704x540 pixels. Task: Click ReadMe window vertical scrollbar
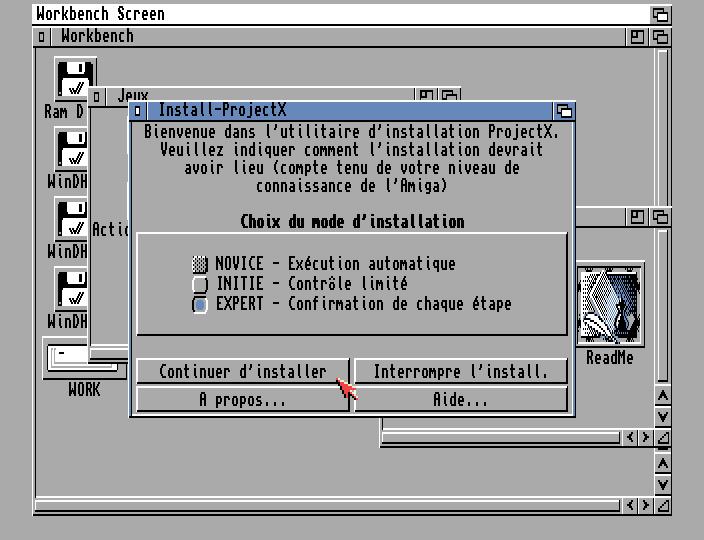(663, 306)
